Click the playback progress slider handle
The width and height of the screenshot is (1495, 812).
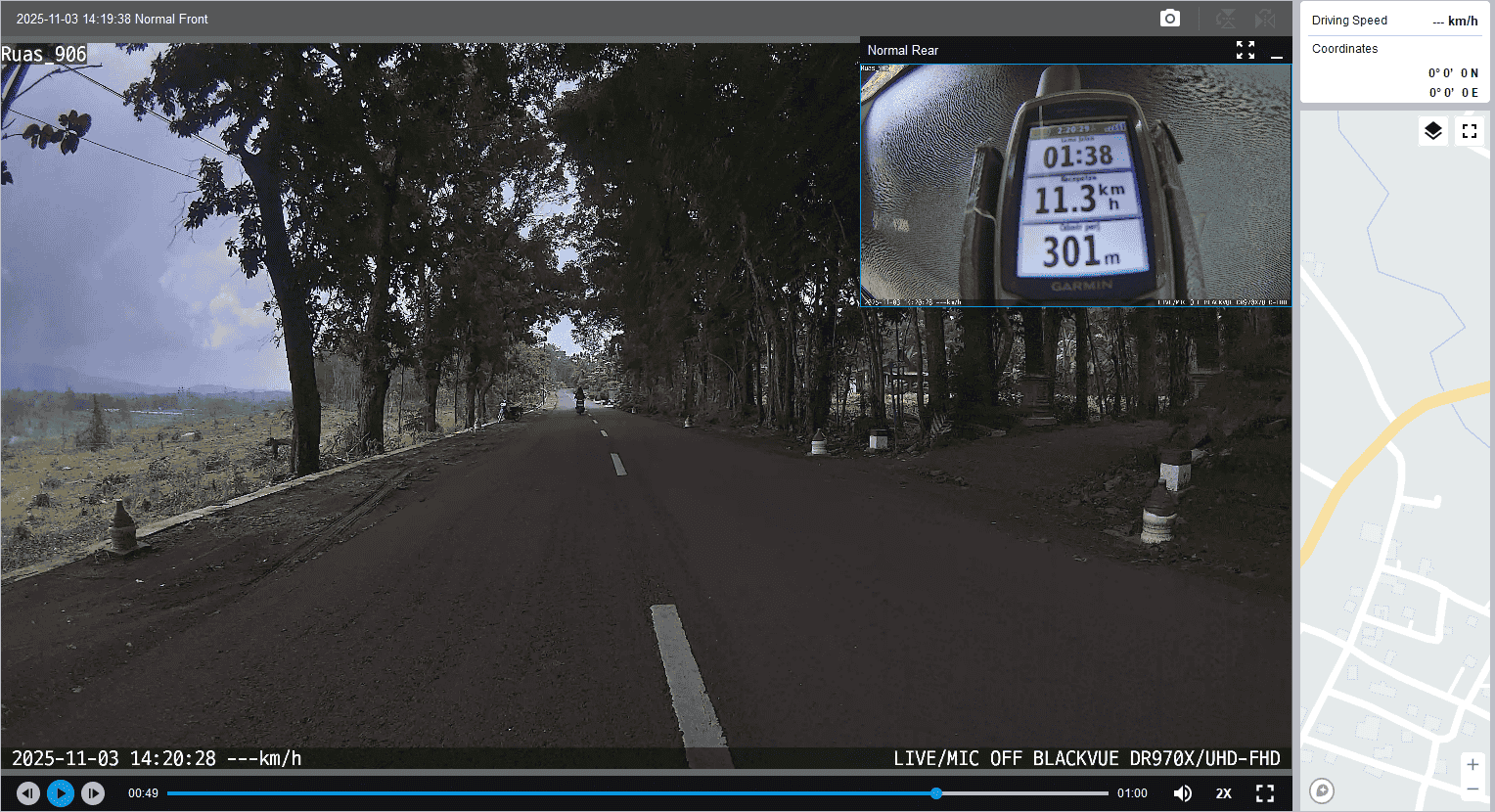(936, 793)
